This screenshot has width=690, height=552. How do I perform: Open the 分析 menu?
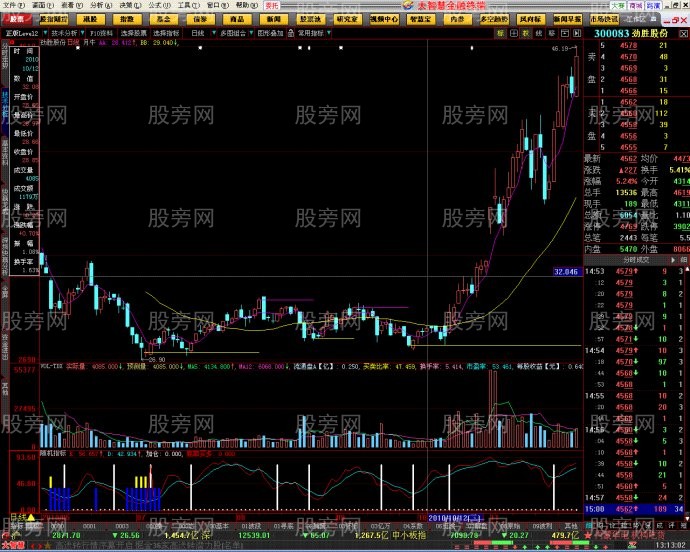101,5
